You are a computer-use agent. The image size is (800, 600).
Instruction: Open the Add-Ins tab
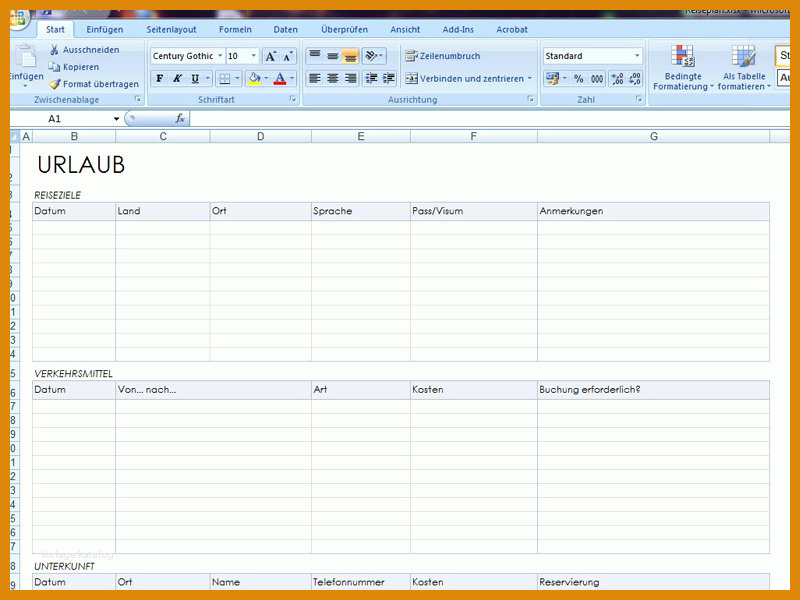click(x=458, y=30)
